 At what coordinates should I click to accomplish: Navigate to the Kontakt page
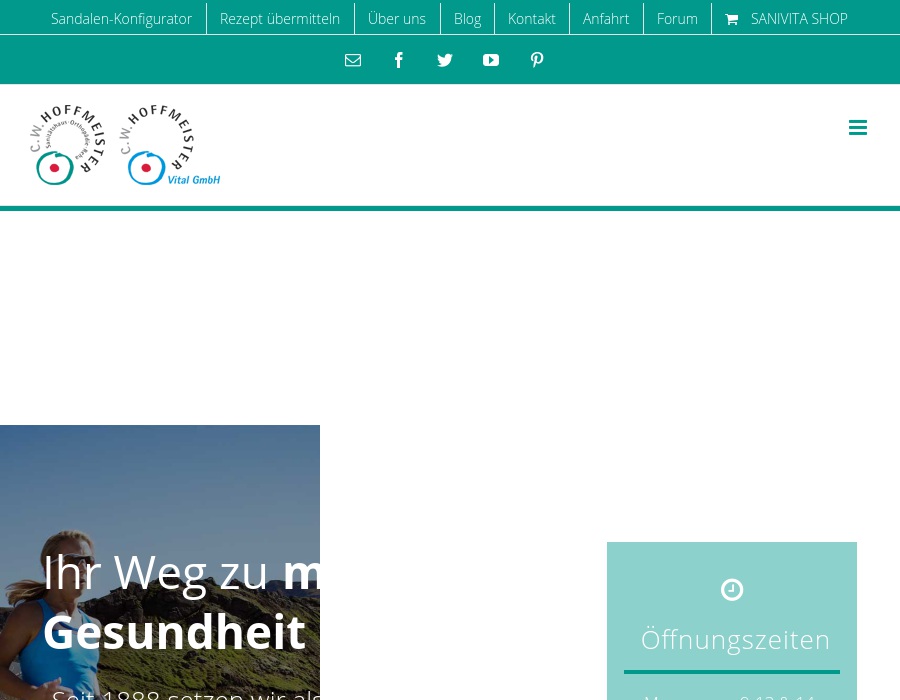tap(532, 19)
